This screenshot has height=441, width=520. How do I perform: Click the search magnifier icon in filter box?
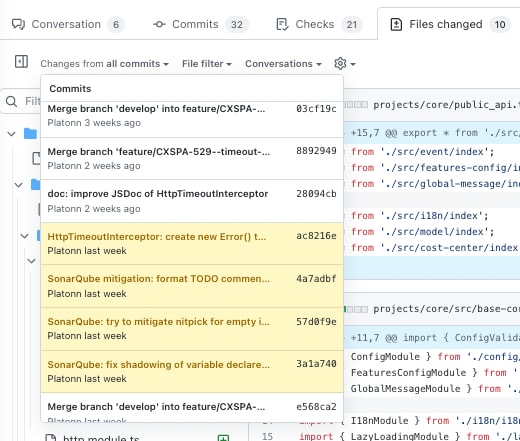pyautogui.click(x=12, y=101)
